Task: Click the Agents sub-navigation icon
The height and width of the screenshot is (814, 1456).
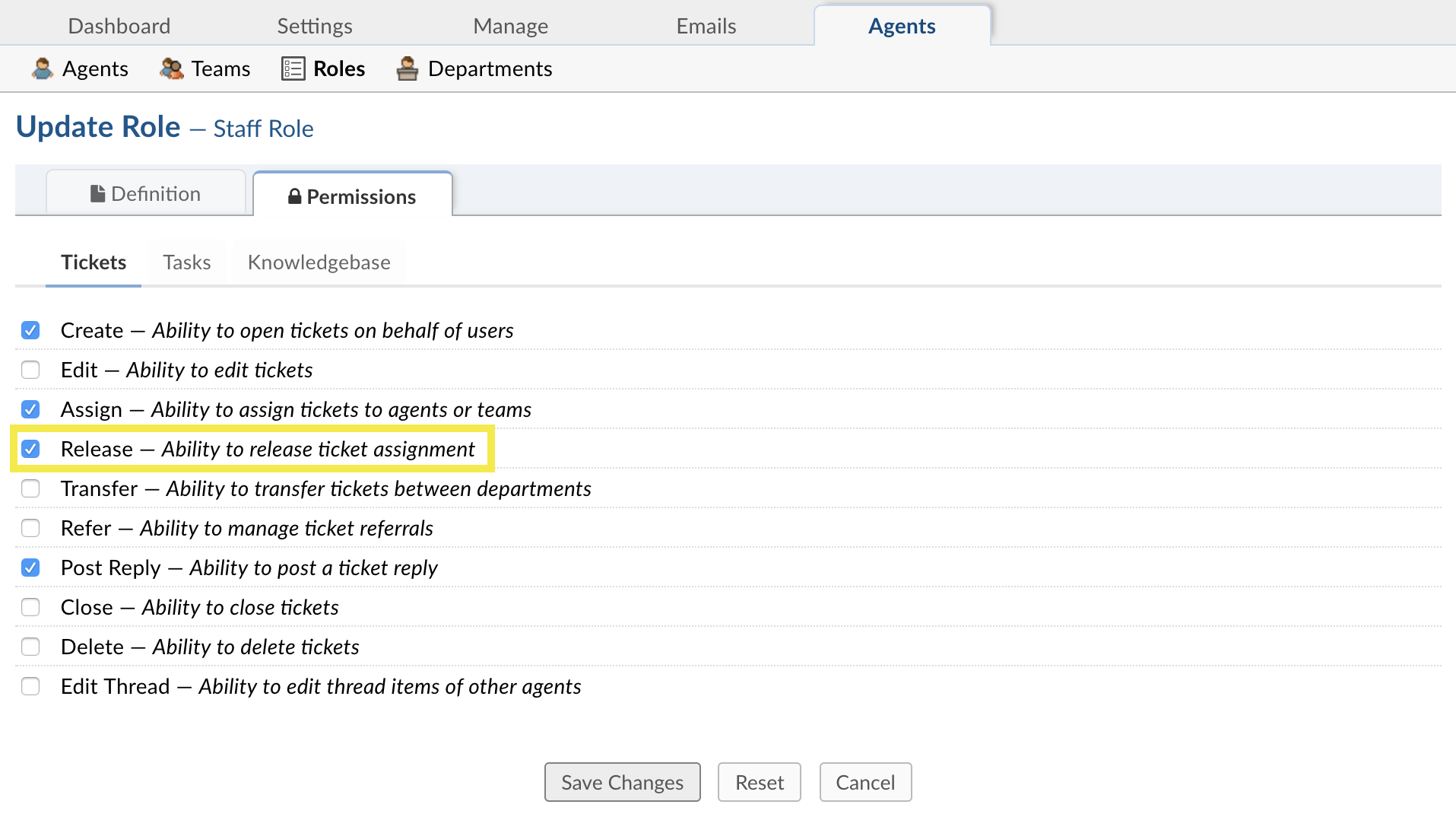Action: tap(43, 68)
